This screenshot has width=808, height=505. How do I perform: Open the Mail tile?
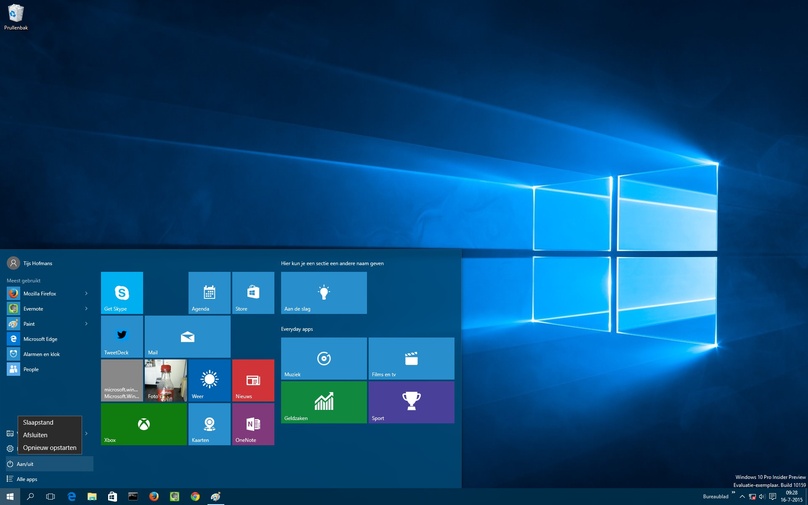point(188,336)
